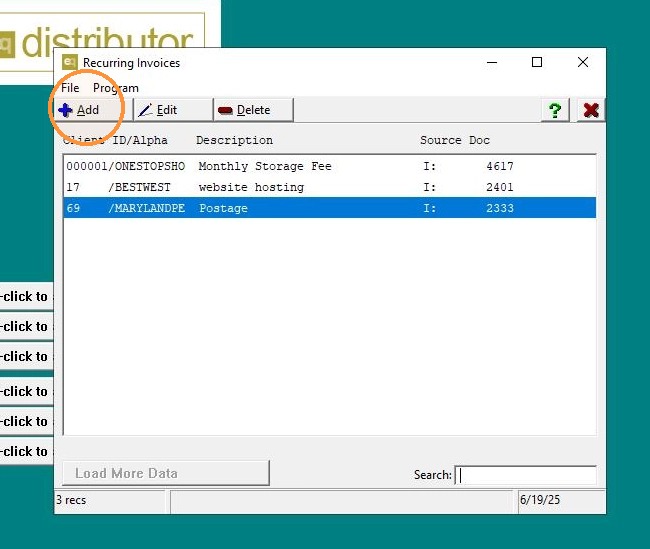Click the Recurring Invoices window title icon

pyautogui.click(x=70, y=63)
